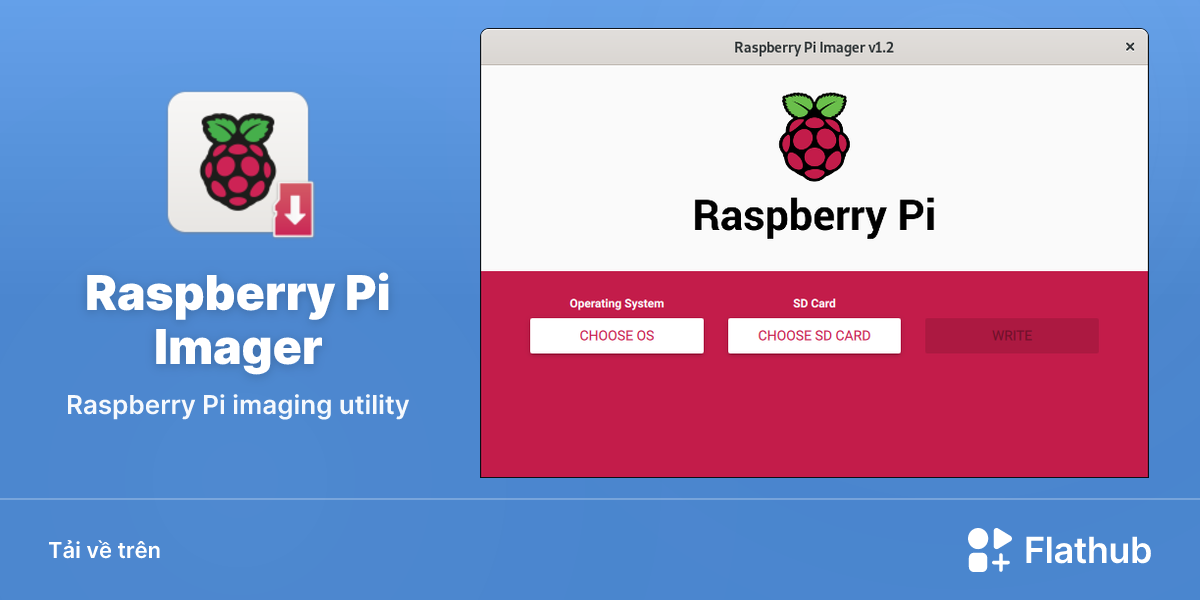Click the bold 'Raspberry Pi Imager' heading at left

(238, 321)
